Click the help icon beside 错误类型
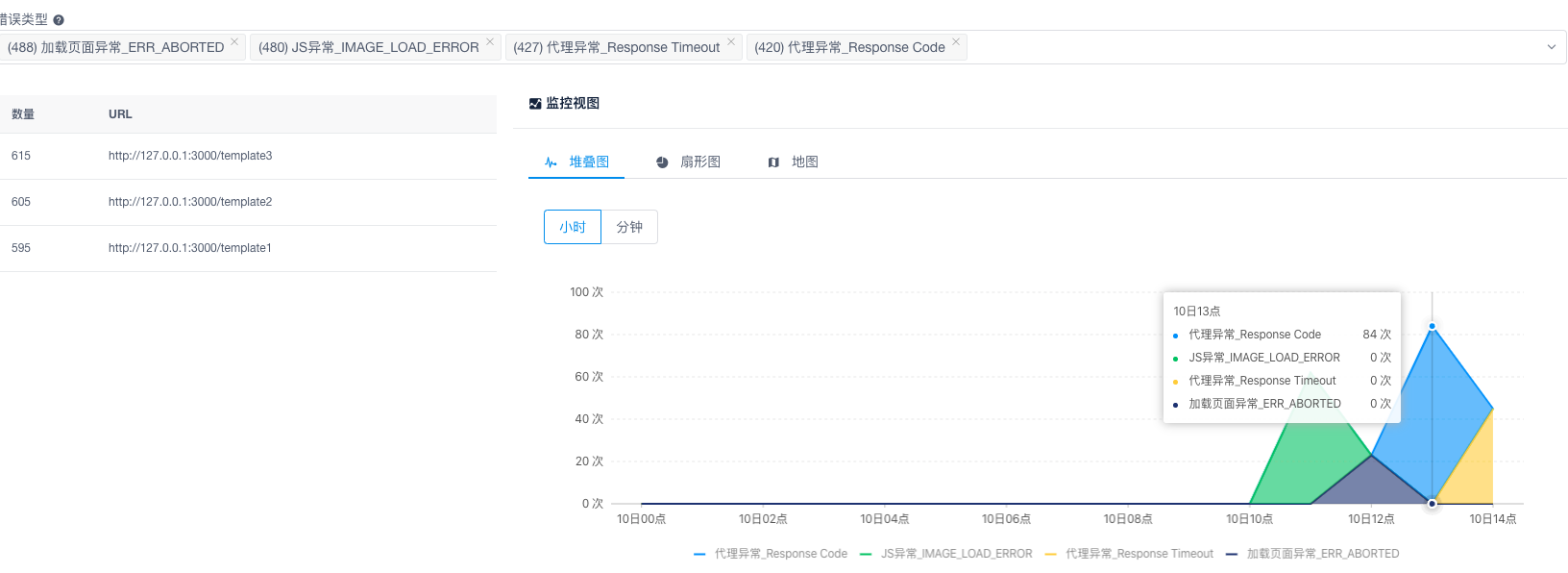The image size is (1568, 573). point(59,20)
